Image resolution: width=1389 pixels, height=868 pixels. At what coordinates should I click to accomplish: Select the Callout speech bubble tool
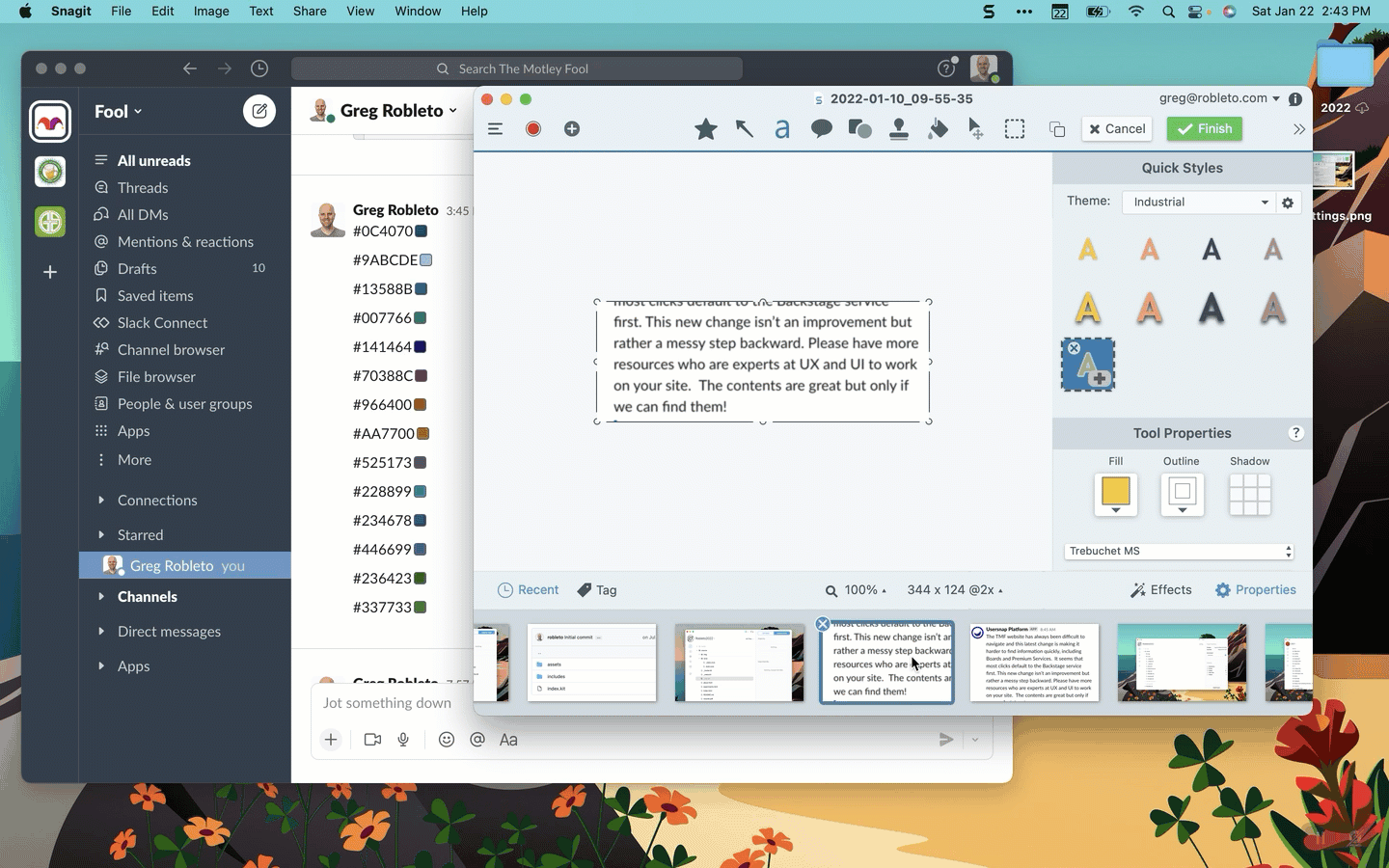[822, 129]
